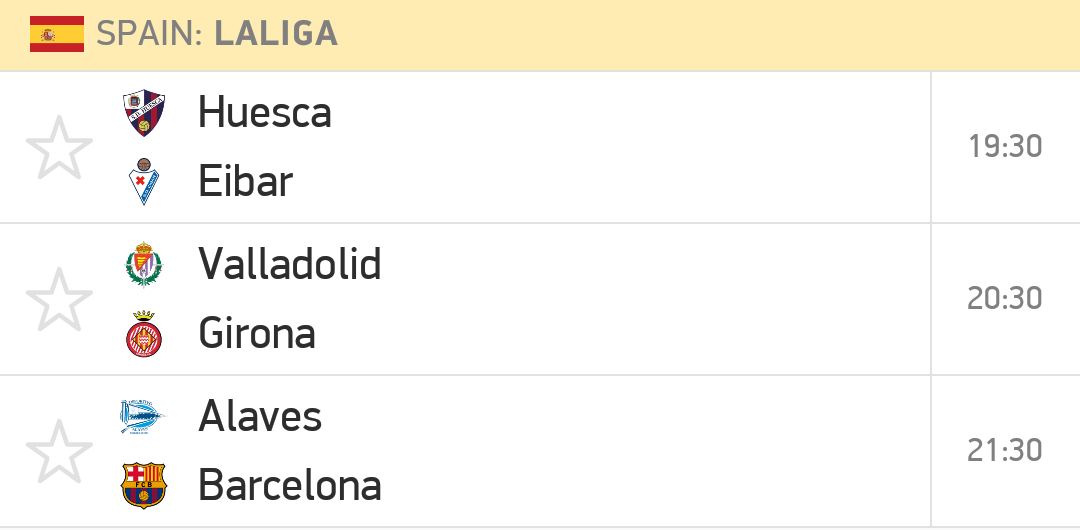Star the Valladolid vs Girona match
This screenshot has width=1080, height=530.
59,299
